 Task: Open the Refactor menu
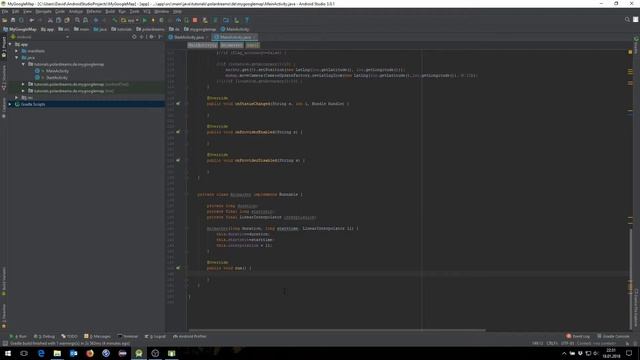[x=93, y=11]
